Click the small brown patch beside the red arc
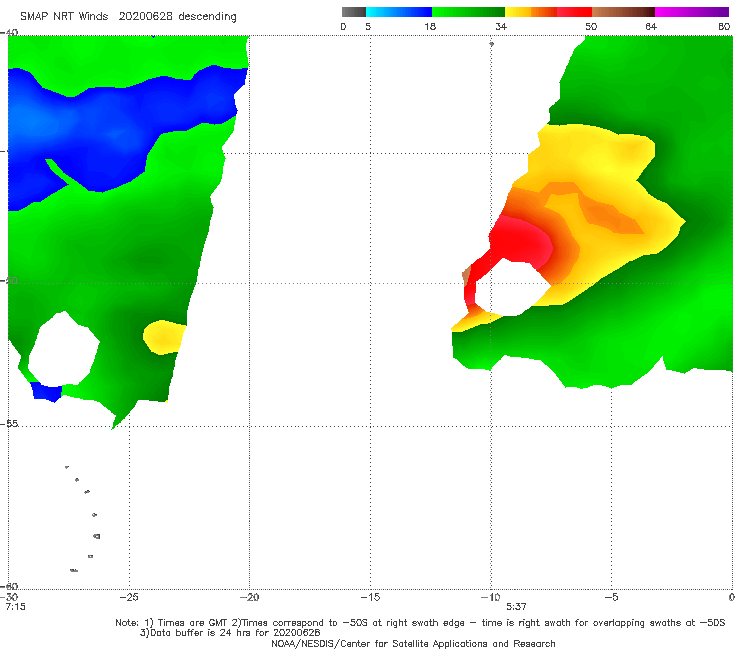Viewport: 740px width, 650px height. 466,275
